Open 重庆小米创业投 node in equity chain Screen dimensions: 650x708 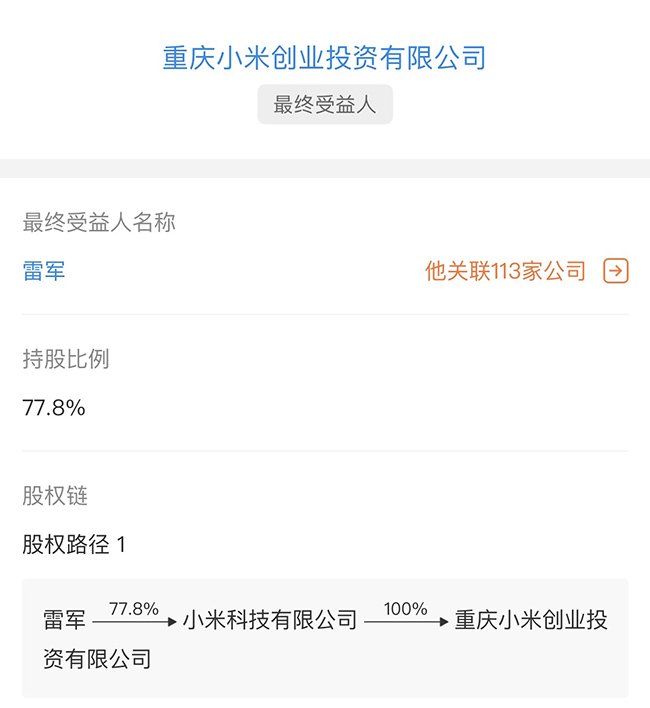point(530,621)
